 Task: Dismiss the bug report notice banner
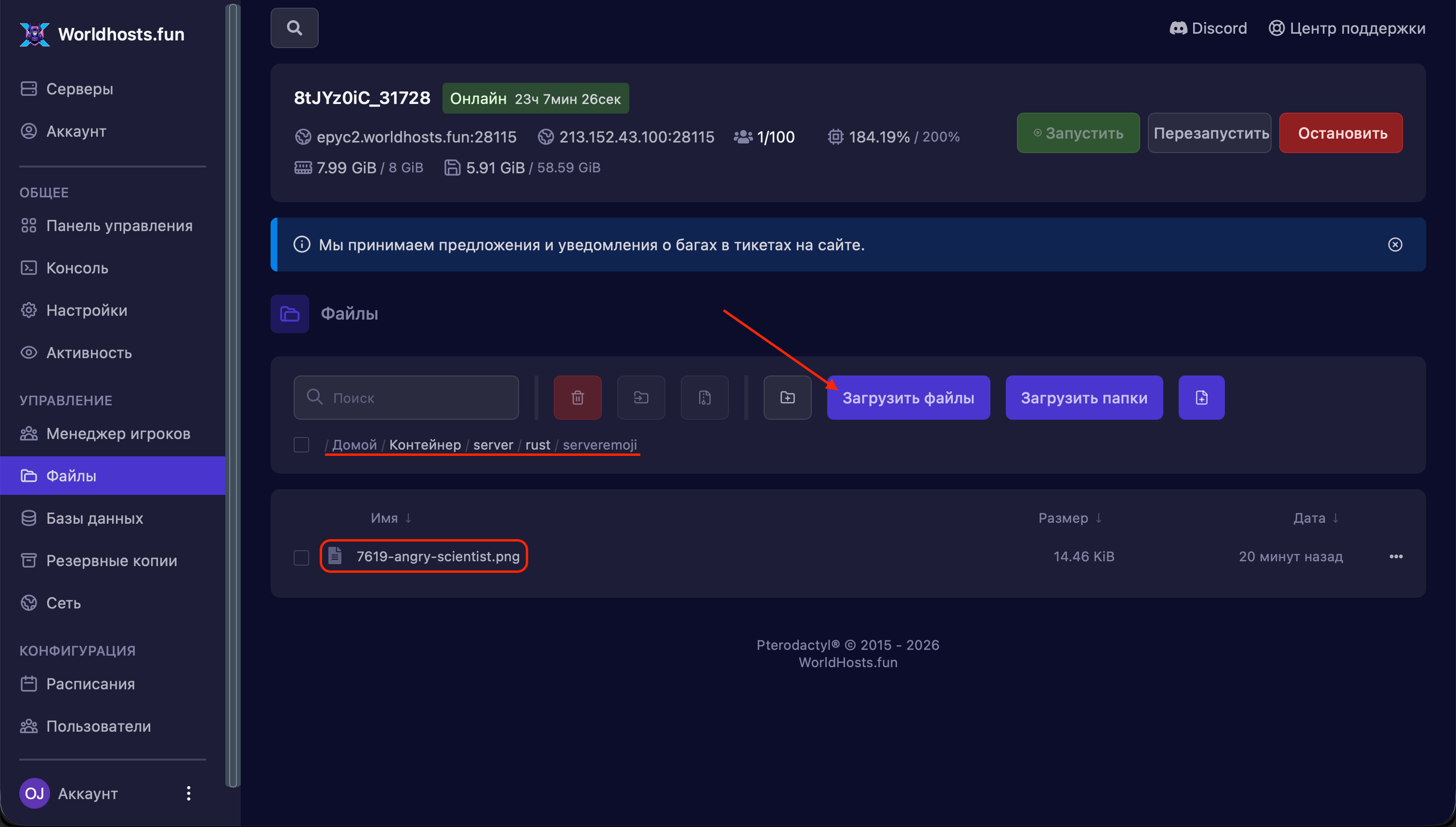1395,244
